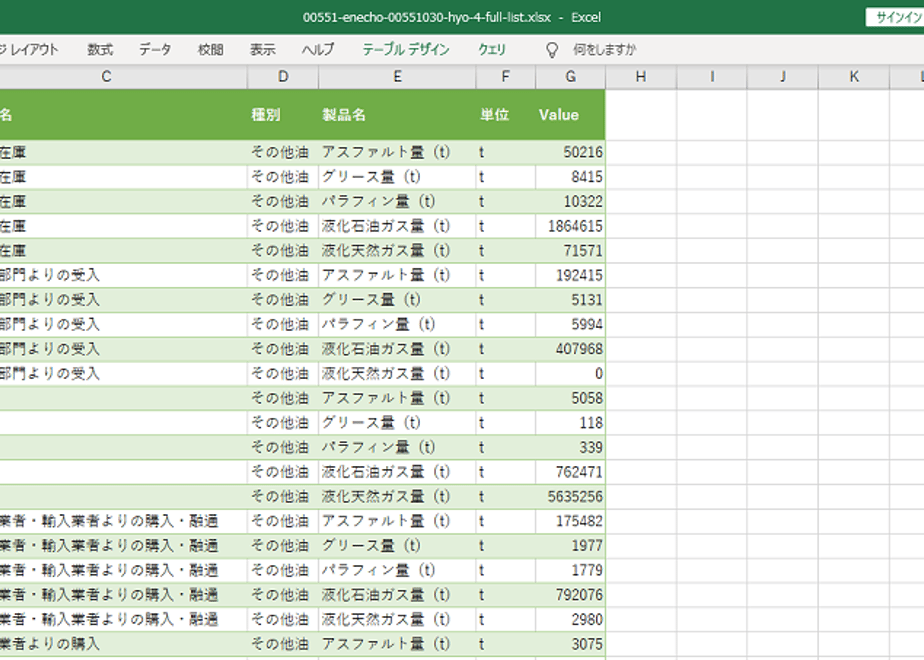The width and height of the screenshot is (924, 660).
Task: Select column G header
Action: (570, 77)
